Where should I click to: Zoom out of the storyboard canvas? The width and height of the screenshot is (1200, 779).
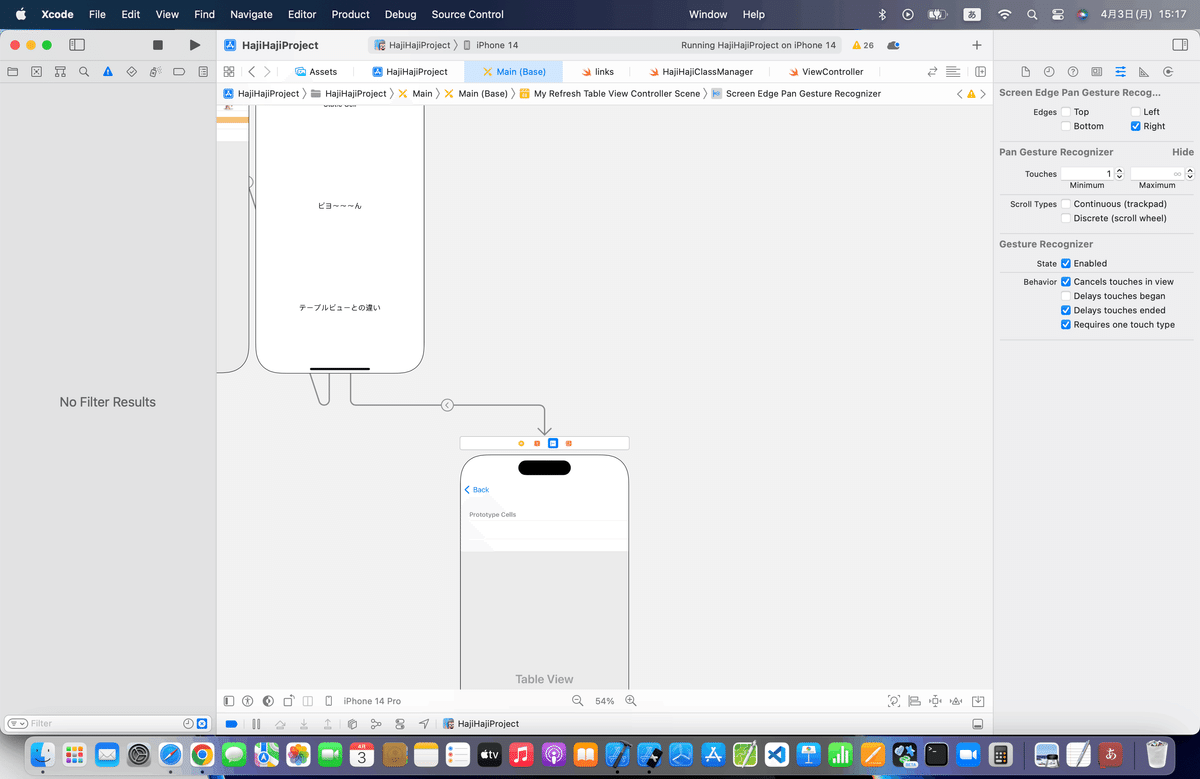point(577,701)
